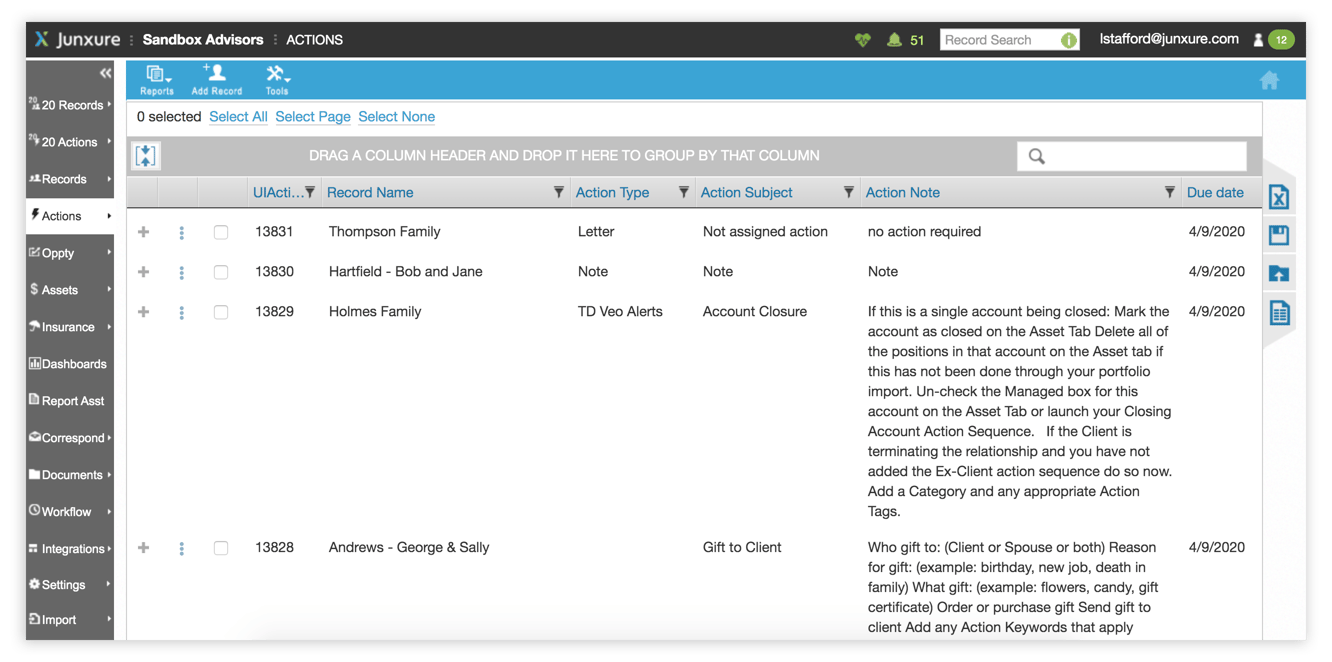This screenshot has width=1332, height=662.
Task: Open the Insurance sidebar menu
Action: 70,327
